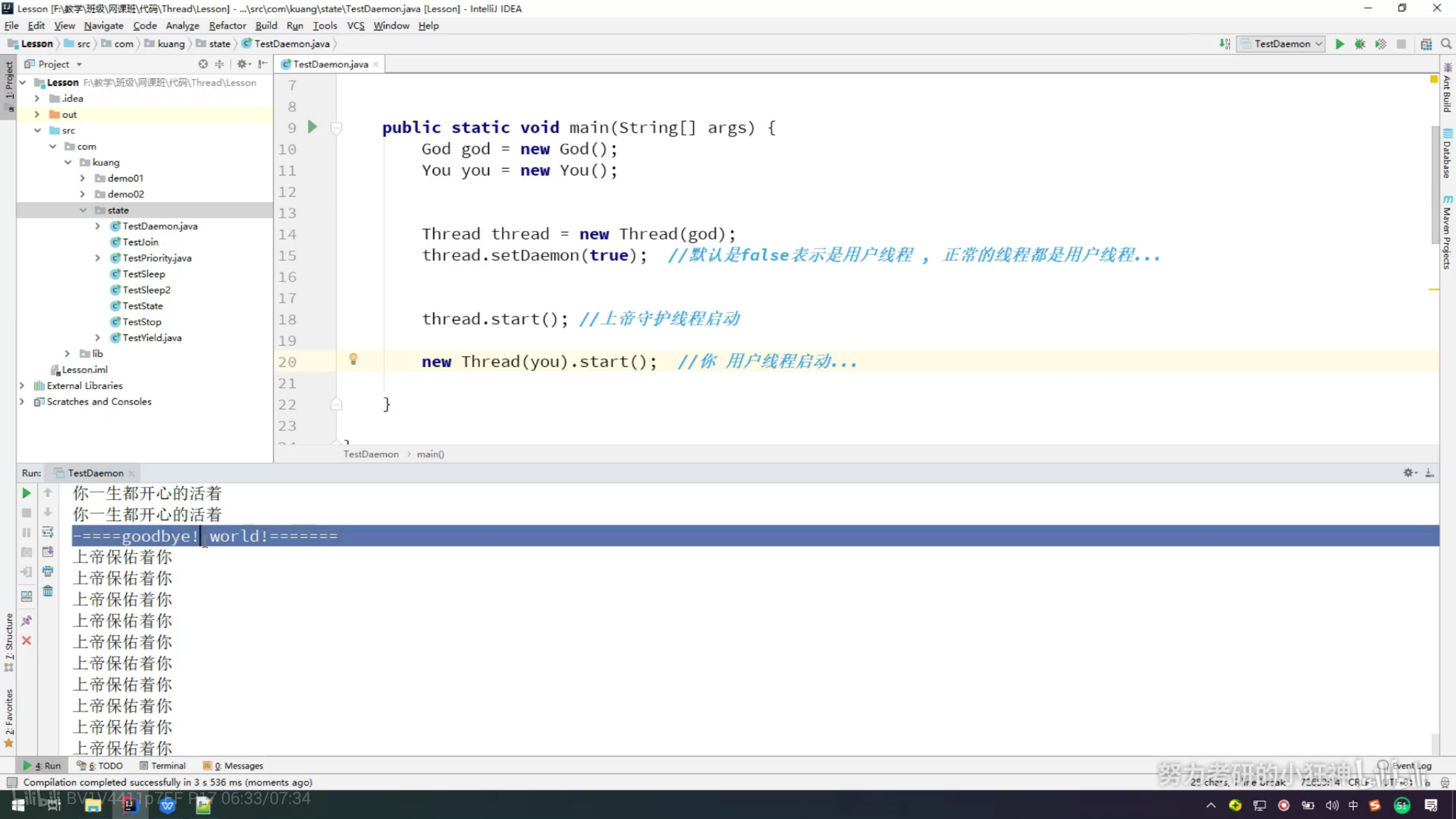Click the editor vertical scrollbar

pos(1435,185)
